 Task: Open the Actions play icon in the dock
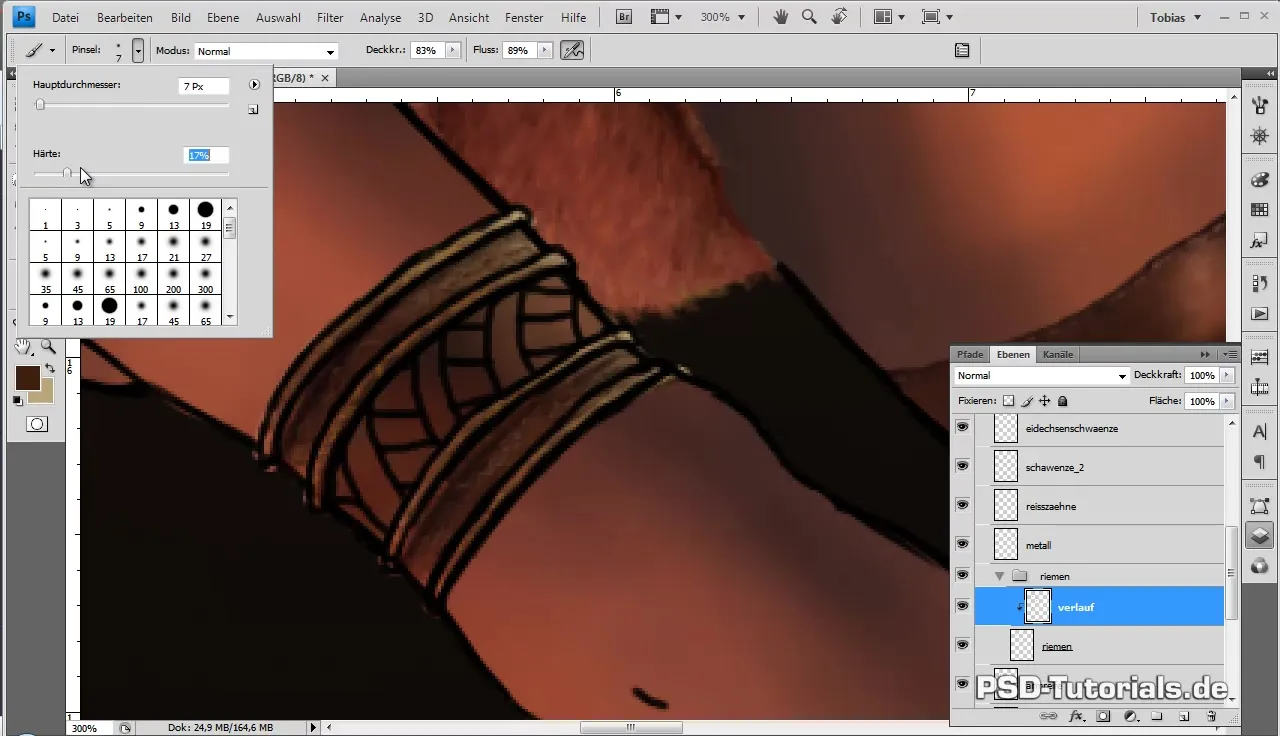coord(1260,314)
